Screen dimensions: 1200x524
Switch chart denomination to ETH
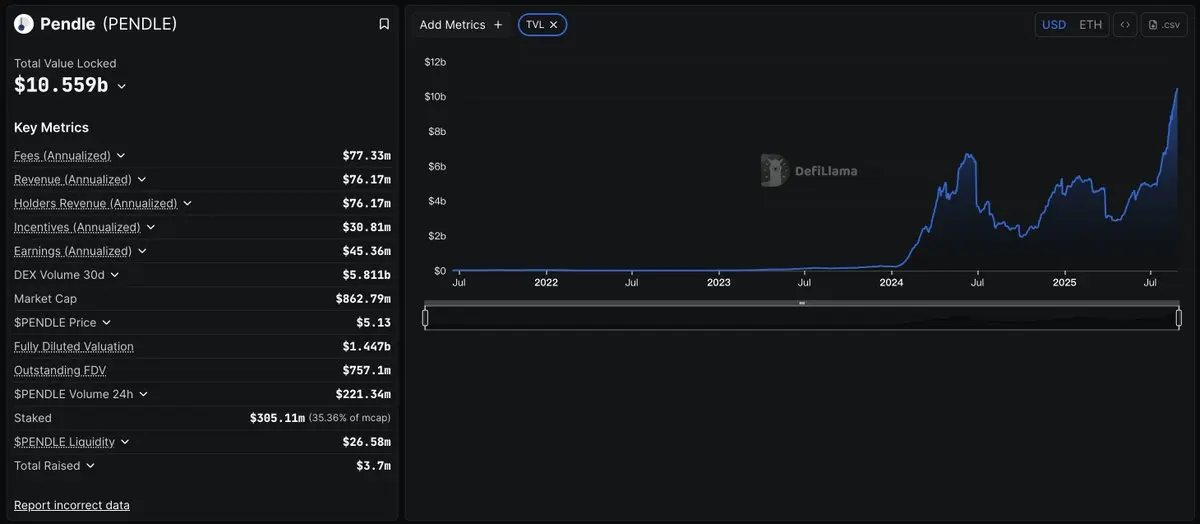[x=1090, y=25]
